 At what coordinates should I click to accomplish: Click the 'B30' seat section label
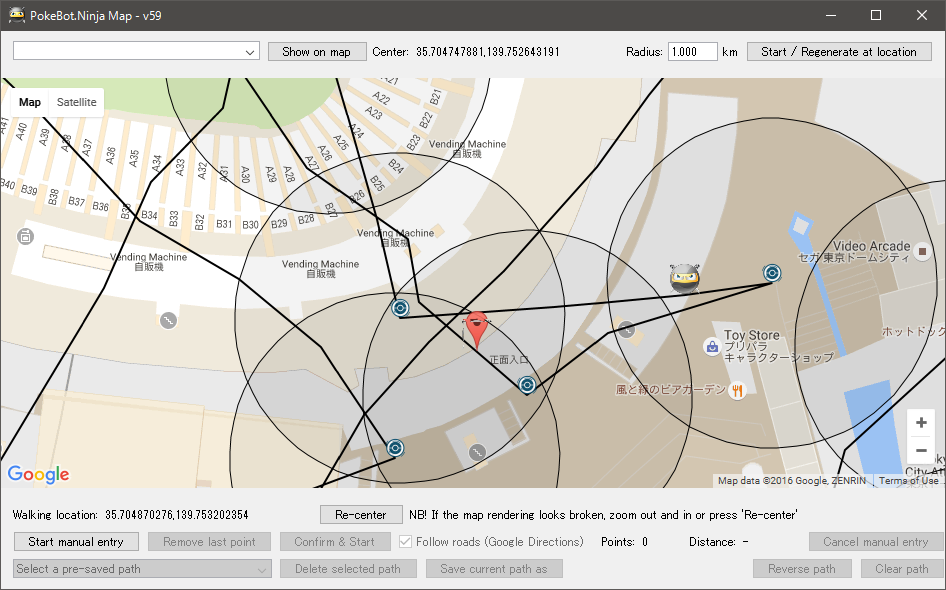(x=250, y=224)
